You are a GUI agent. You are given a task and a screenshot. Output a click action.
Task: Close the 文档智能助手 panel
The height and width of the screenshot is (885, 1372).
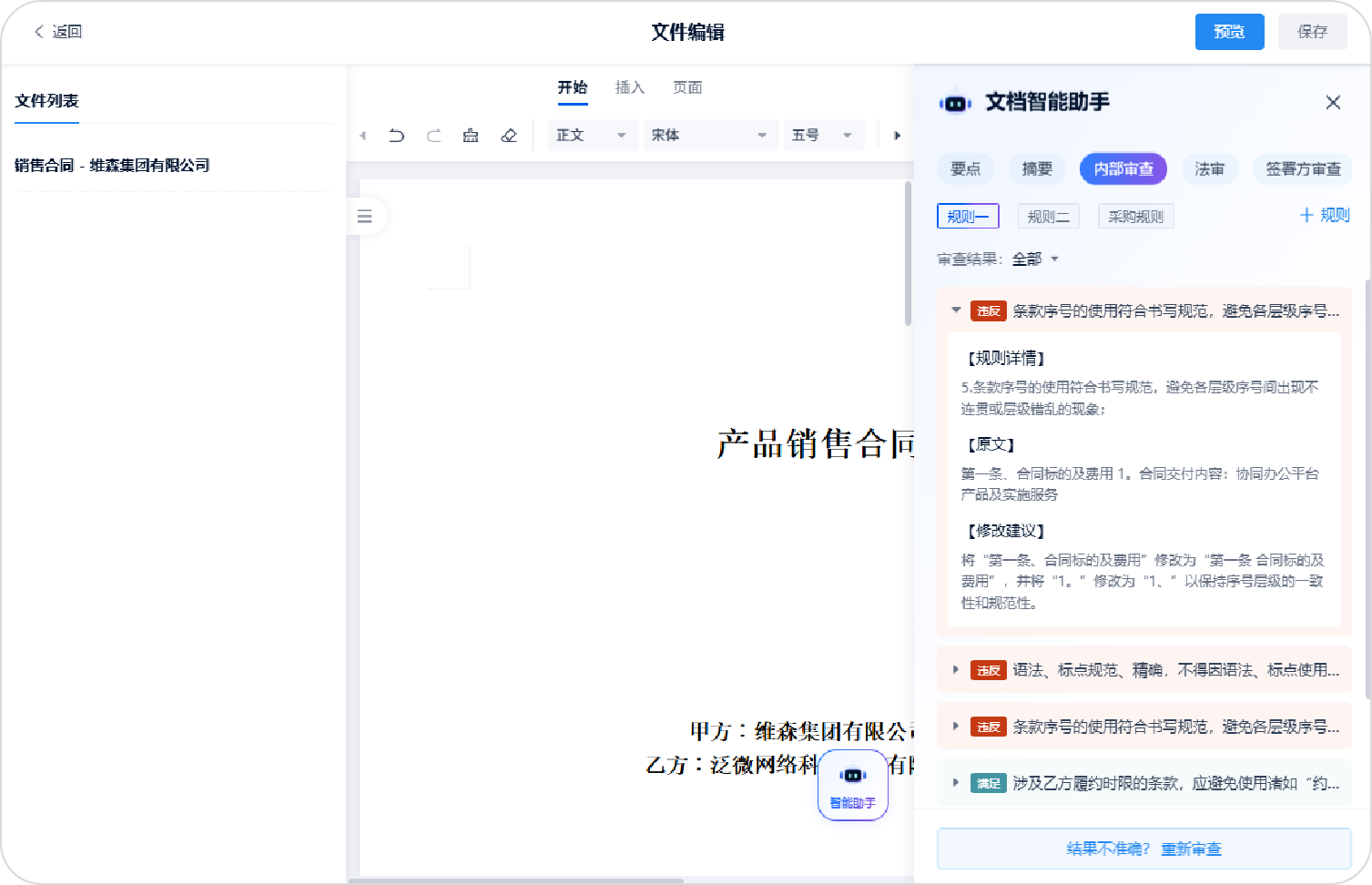click(1333, 102)
